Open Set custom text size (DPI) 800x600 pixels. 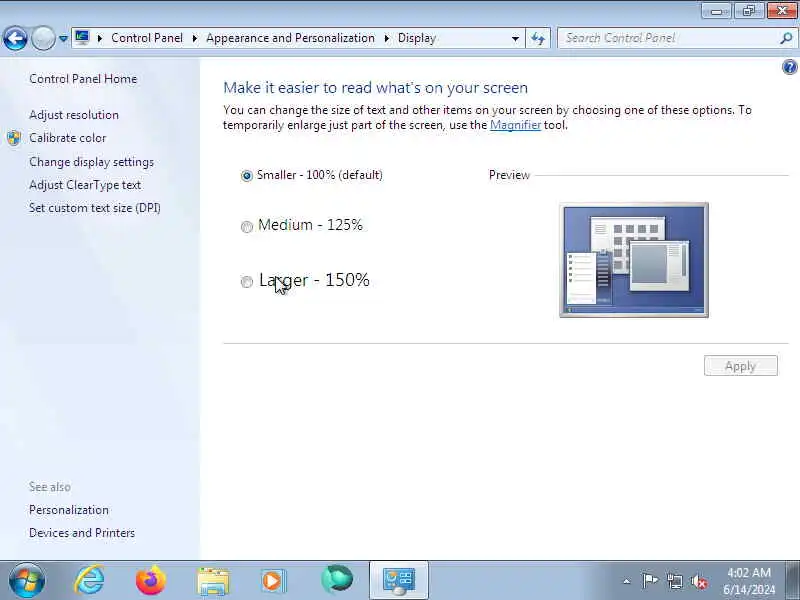coord(95,208)
